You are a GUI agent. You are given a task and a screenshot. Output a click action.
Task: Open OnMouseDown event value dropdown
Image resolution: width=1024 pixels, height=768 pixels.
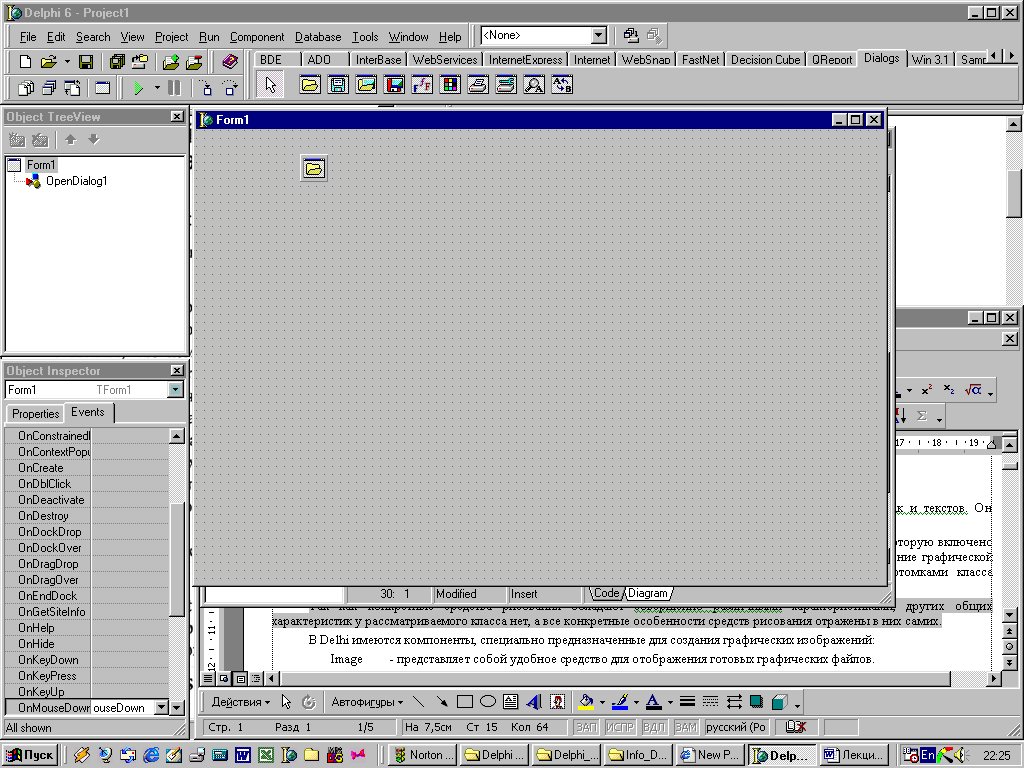[x=161, y=708]
